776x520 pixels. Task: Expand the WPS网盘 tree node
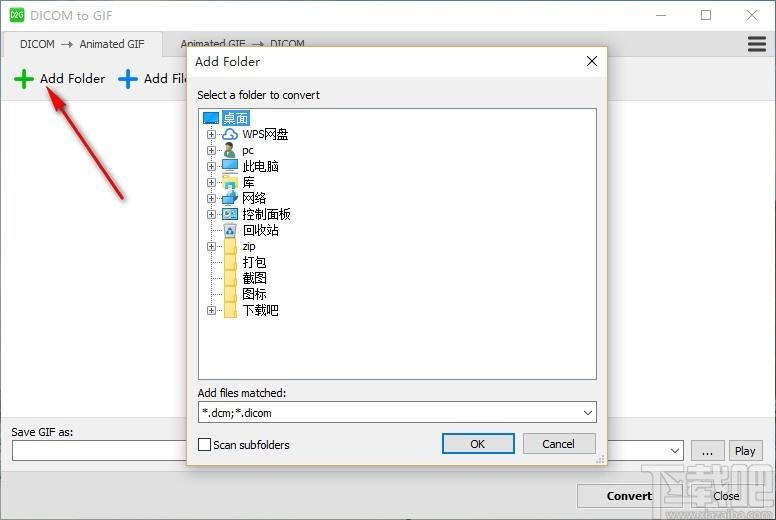coord(211,134)
